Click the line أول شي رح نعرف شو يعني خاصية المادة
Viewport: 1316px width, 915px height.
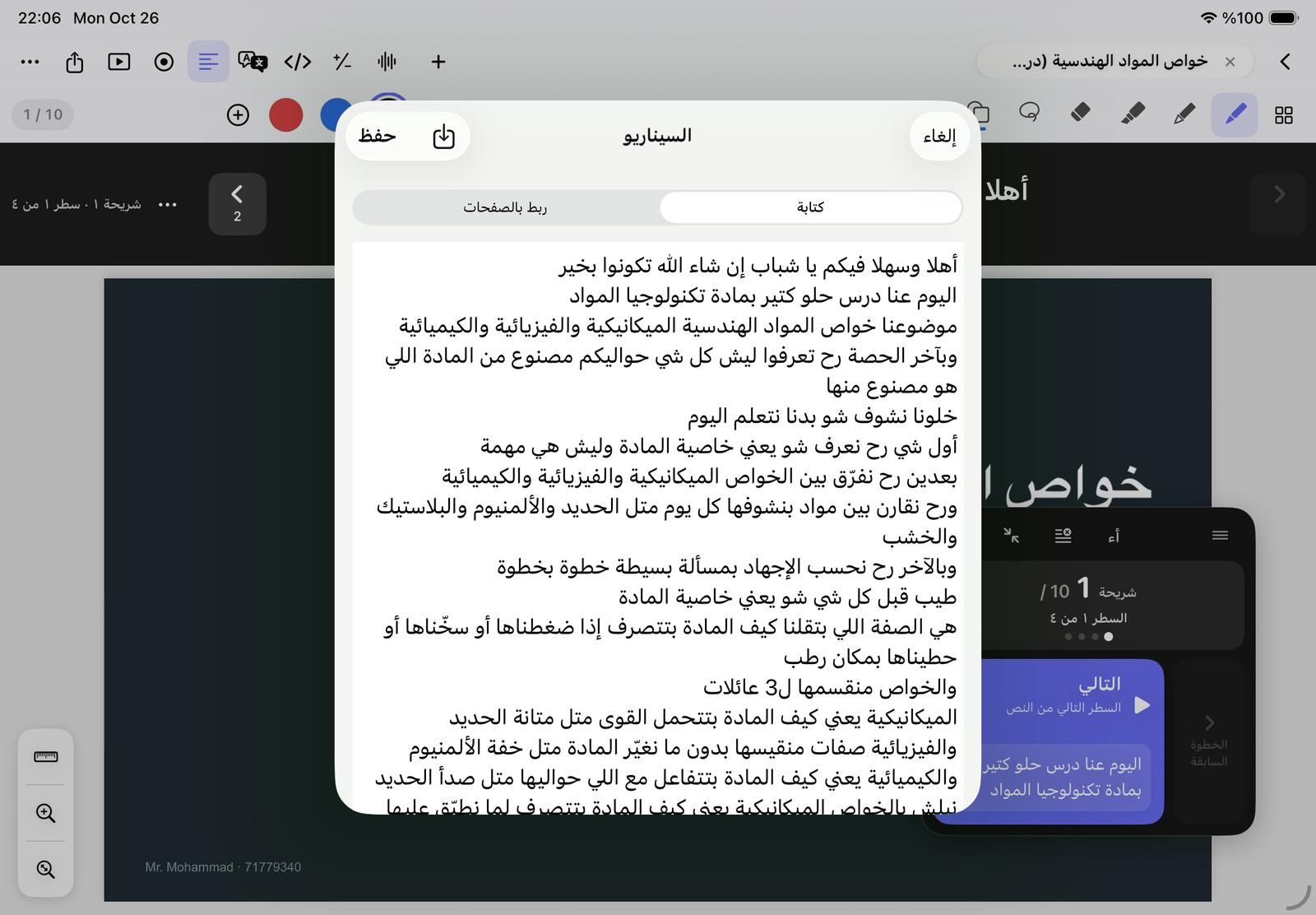click(x=719, y=447)
